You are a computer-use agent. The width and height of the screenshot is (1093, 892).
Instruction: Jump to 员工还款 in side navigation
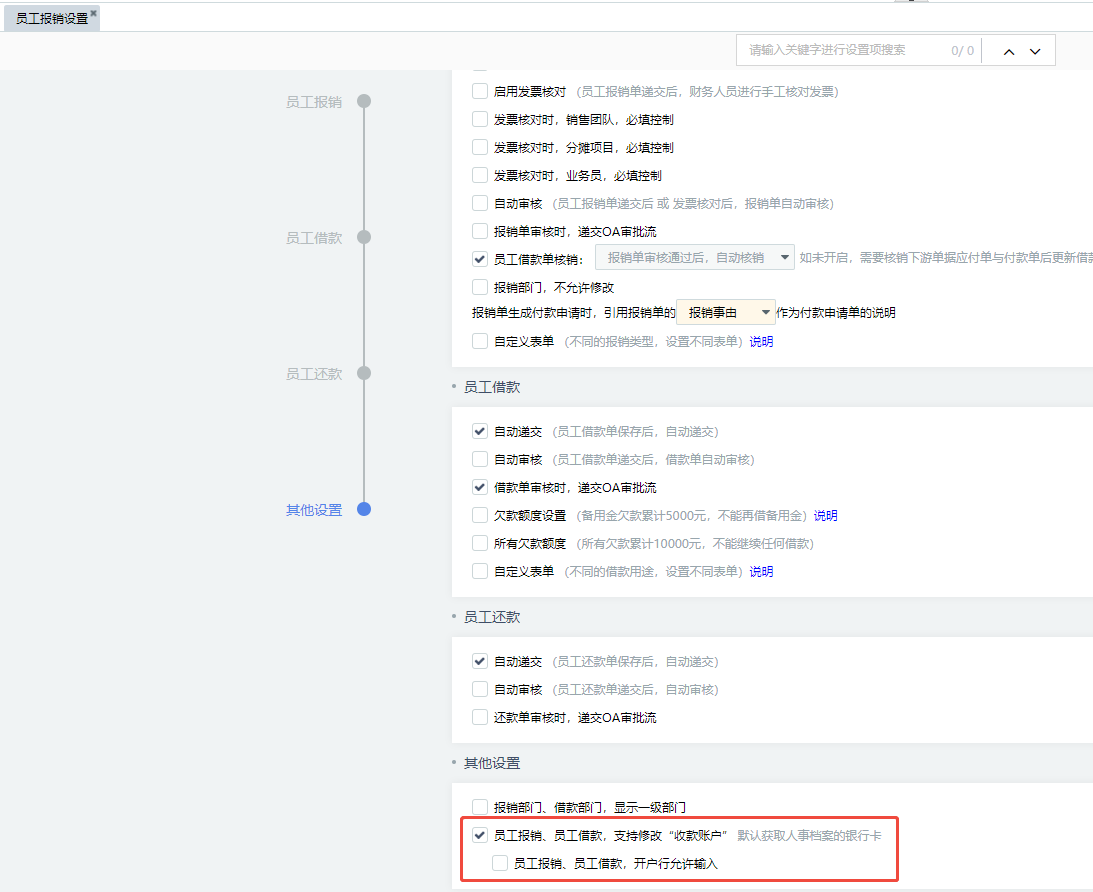click(314, 374)
